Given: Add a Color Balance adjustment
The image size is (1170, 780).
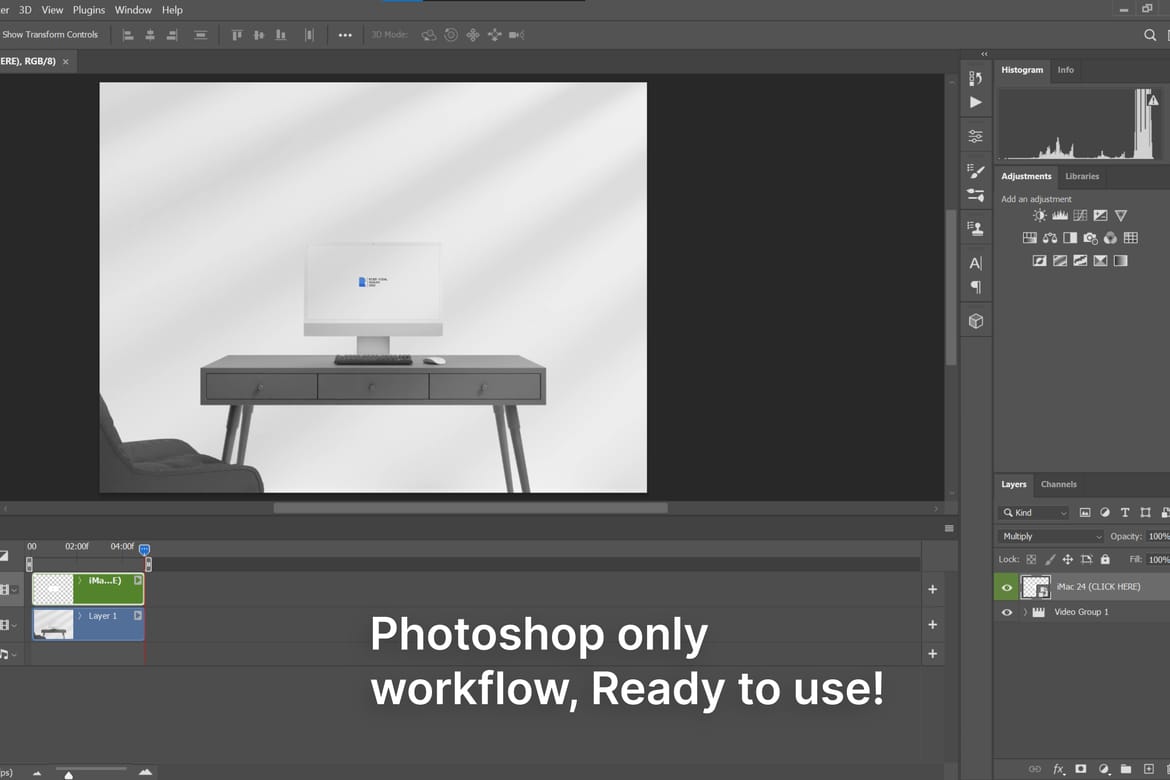Looking at the screenshot, I should coord(1050,238).
